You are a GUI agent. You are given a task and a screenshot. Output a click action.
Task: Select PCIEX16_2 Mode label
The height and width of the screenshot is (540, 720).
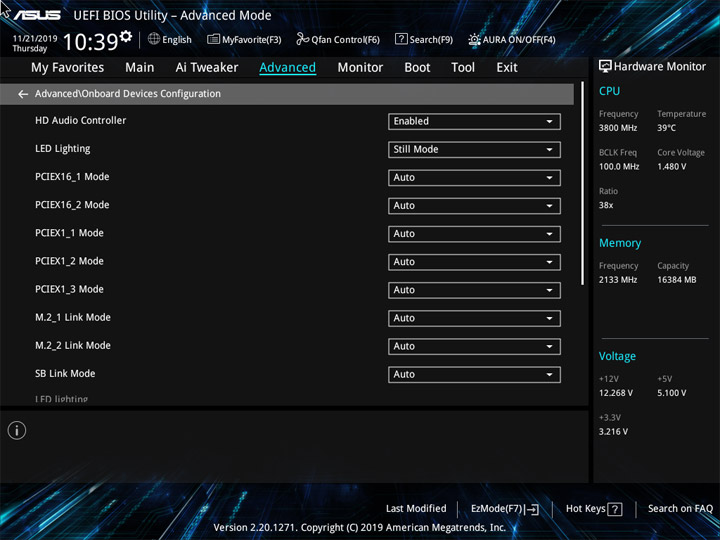pyautogui.click(x=72, y=205)
